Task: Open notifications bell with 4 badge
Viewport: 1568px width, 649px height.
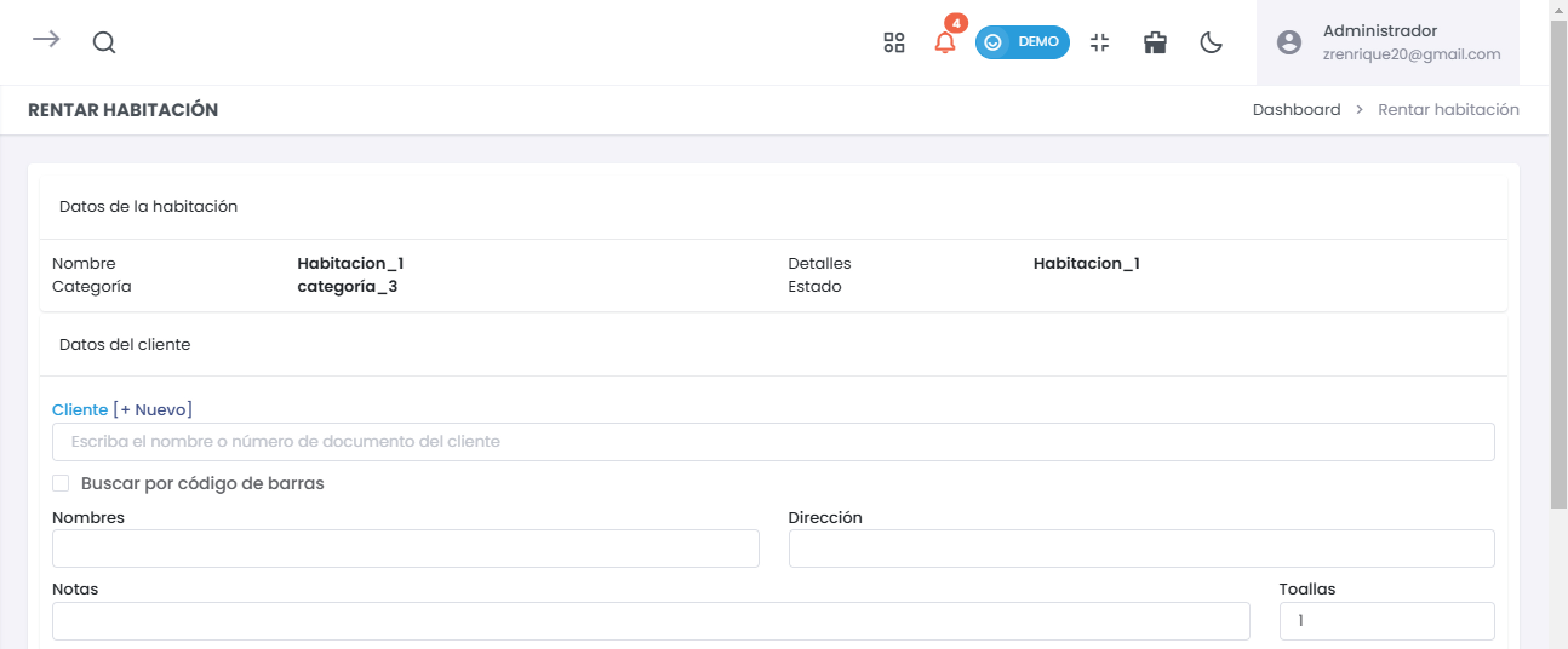Action: 945,42
